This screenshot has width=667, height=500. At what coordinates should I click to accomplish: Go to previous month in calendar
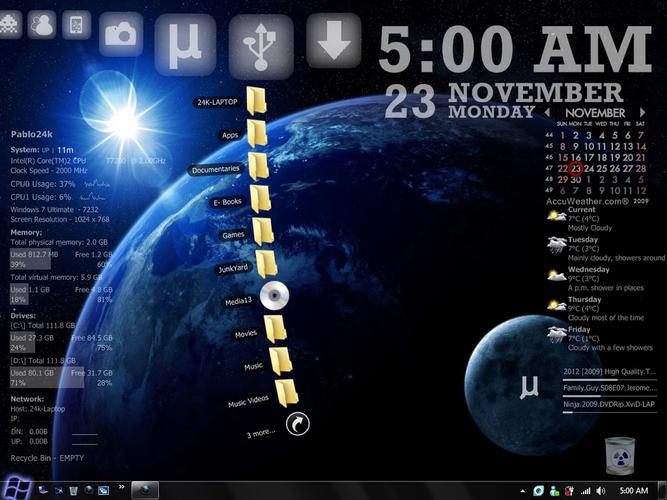click(547, 112)
